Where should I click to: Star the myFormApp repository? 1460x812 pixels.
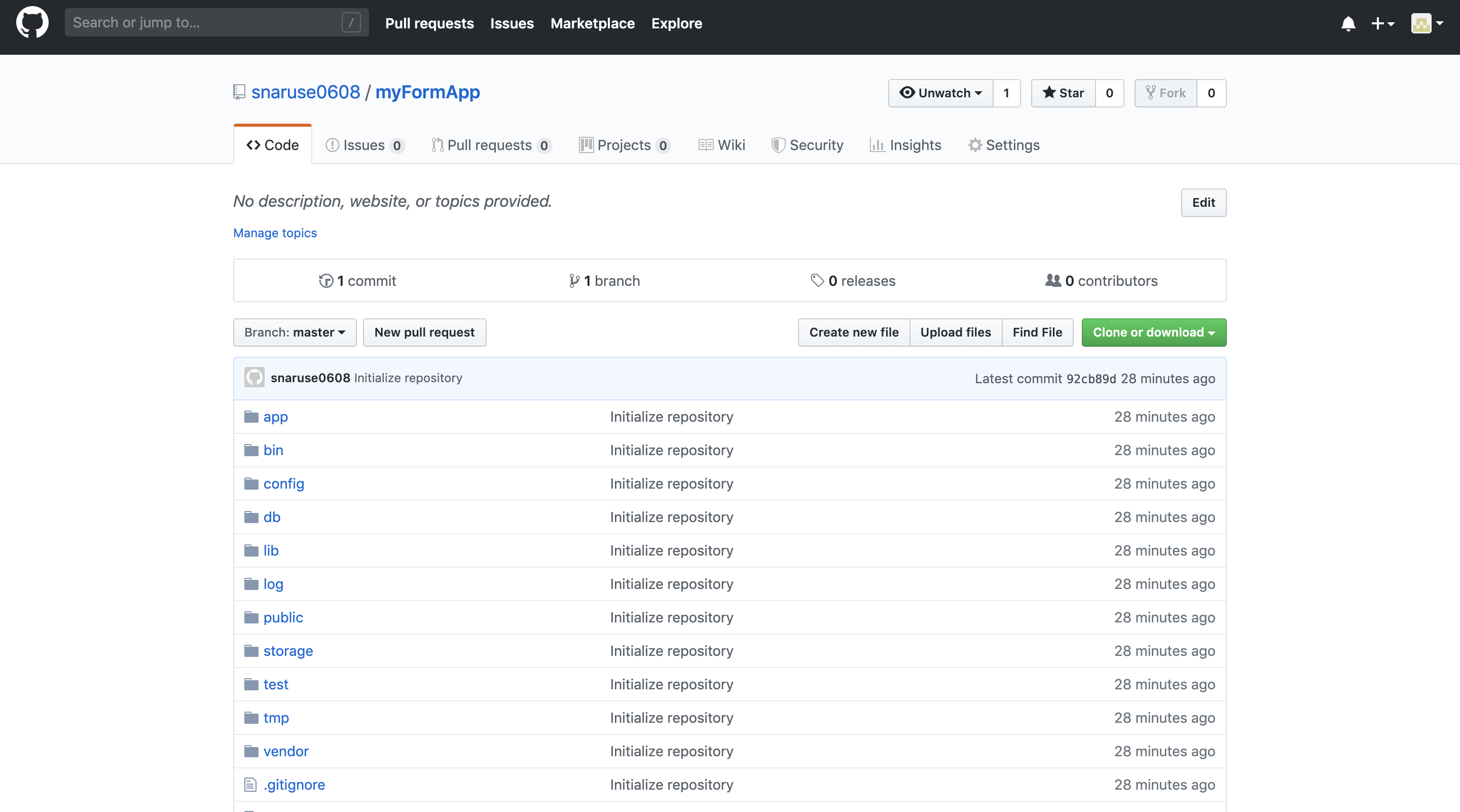[x=1063, y=93]
